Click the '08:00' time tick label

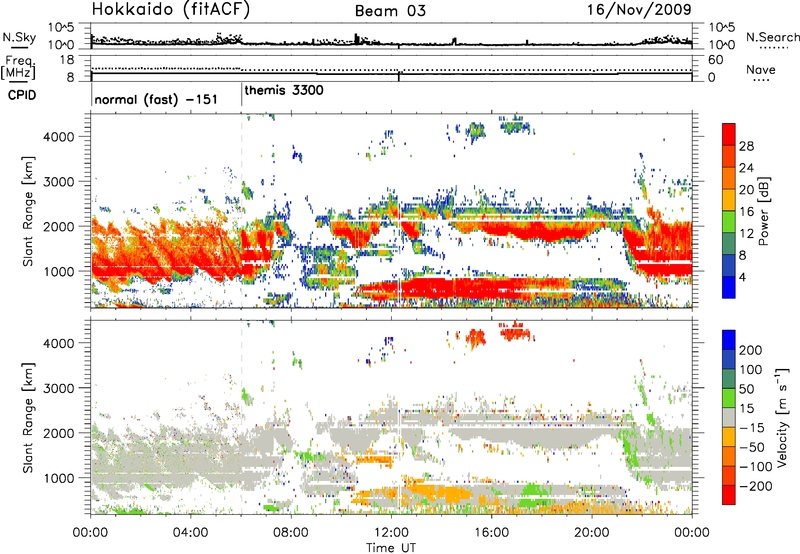click(x=291, y=533)
